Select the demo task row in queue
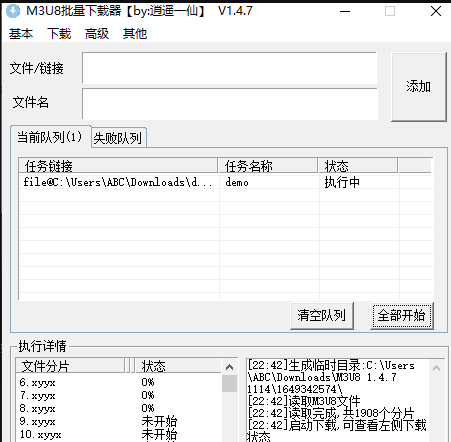Image resolution: width=451 pixels, height=442 pixels. pos(226,182)
